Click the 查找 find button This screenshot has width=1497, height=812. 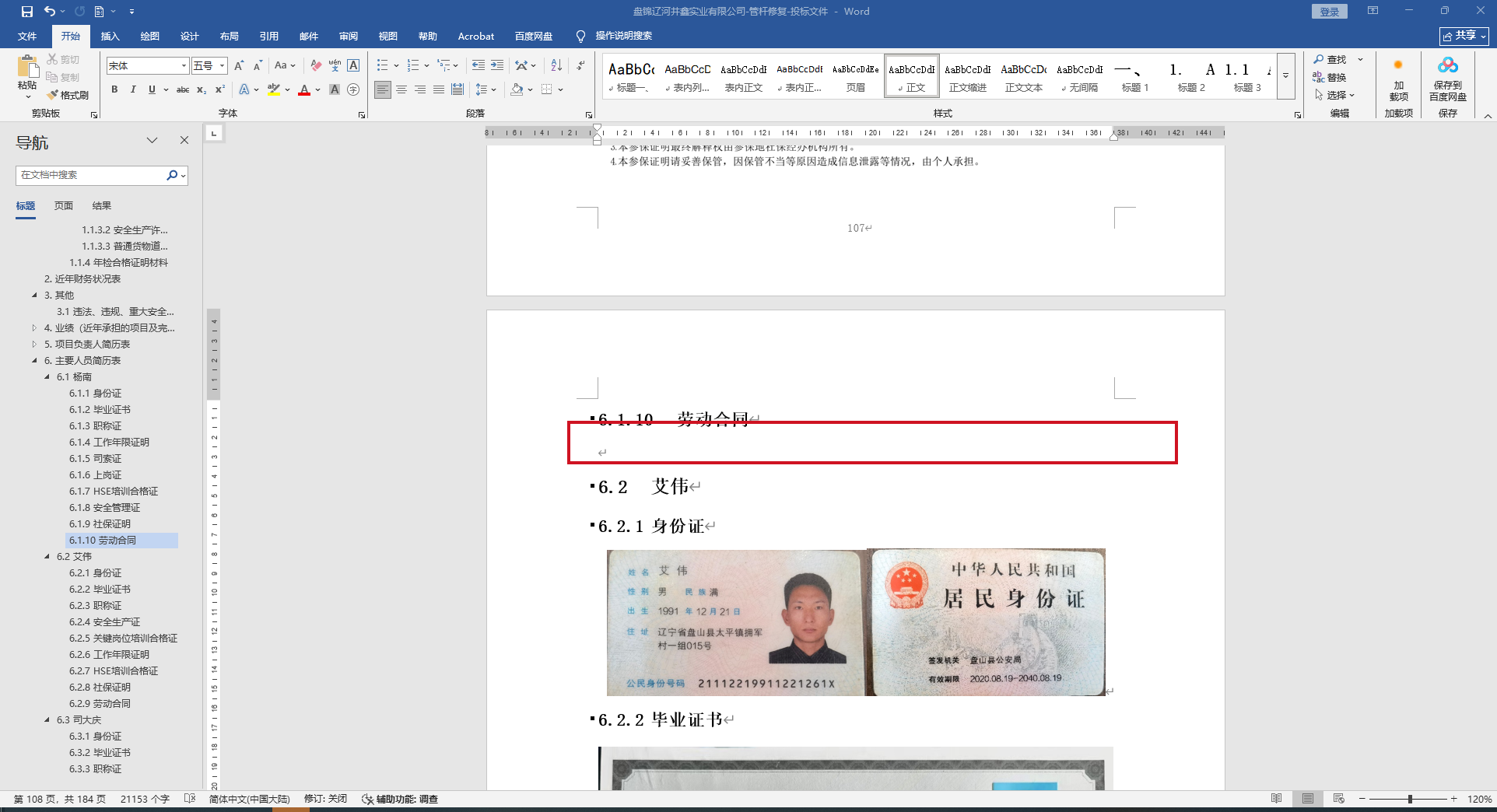[1330, 59]
